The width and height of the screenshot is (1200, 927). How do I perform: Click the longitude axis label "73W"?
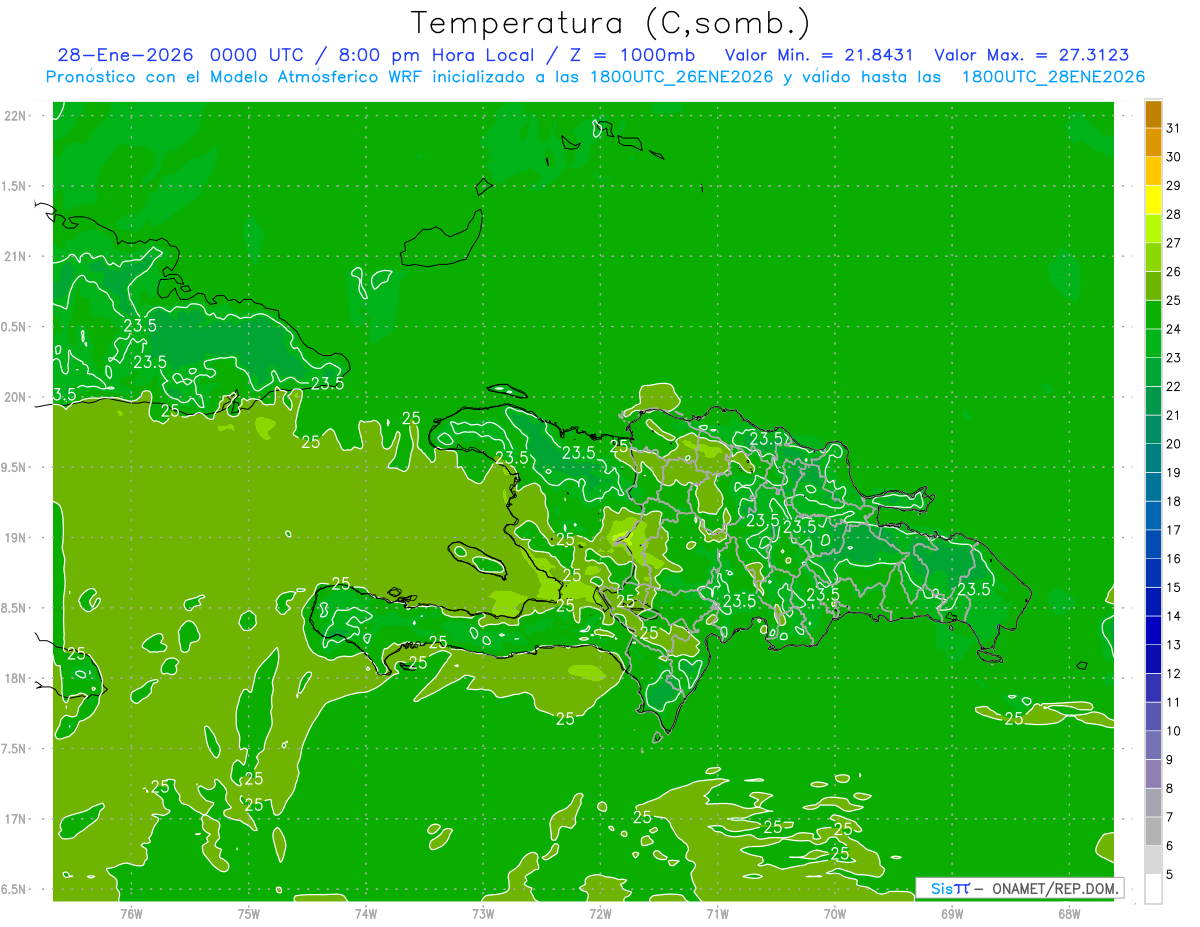pos(483,913)
